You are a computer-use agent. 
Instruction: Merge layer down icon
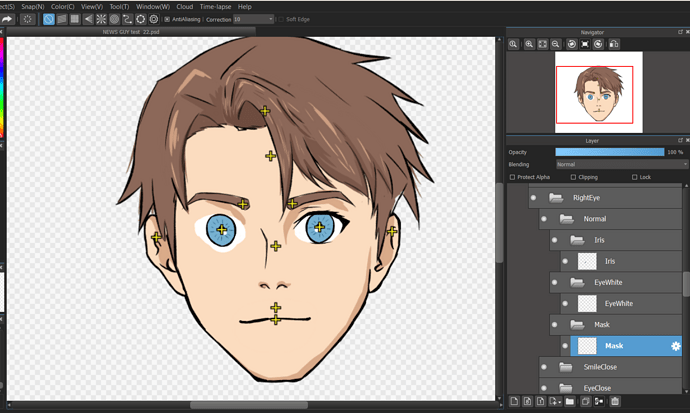tap(599, 401)
